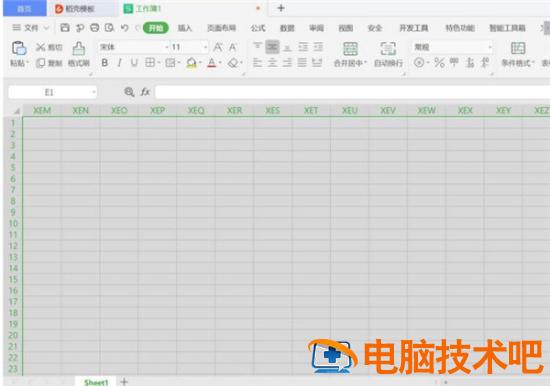Click the Conditional Formatting icon

tap(518, 48)
